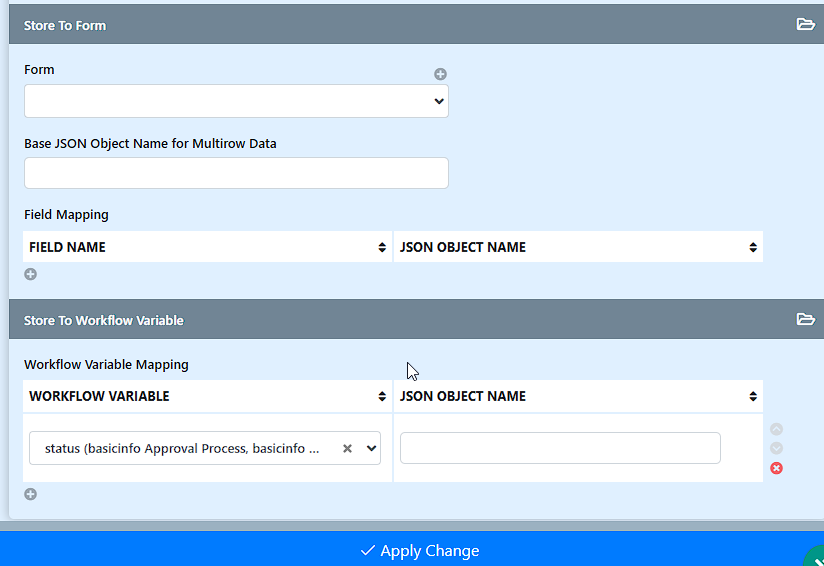The image size is (824, 566).
Task: Move workflow variable row down
Action: click(776, 448)
